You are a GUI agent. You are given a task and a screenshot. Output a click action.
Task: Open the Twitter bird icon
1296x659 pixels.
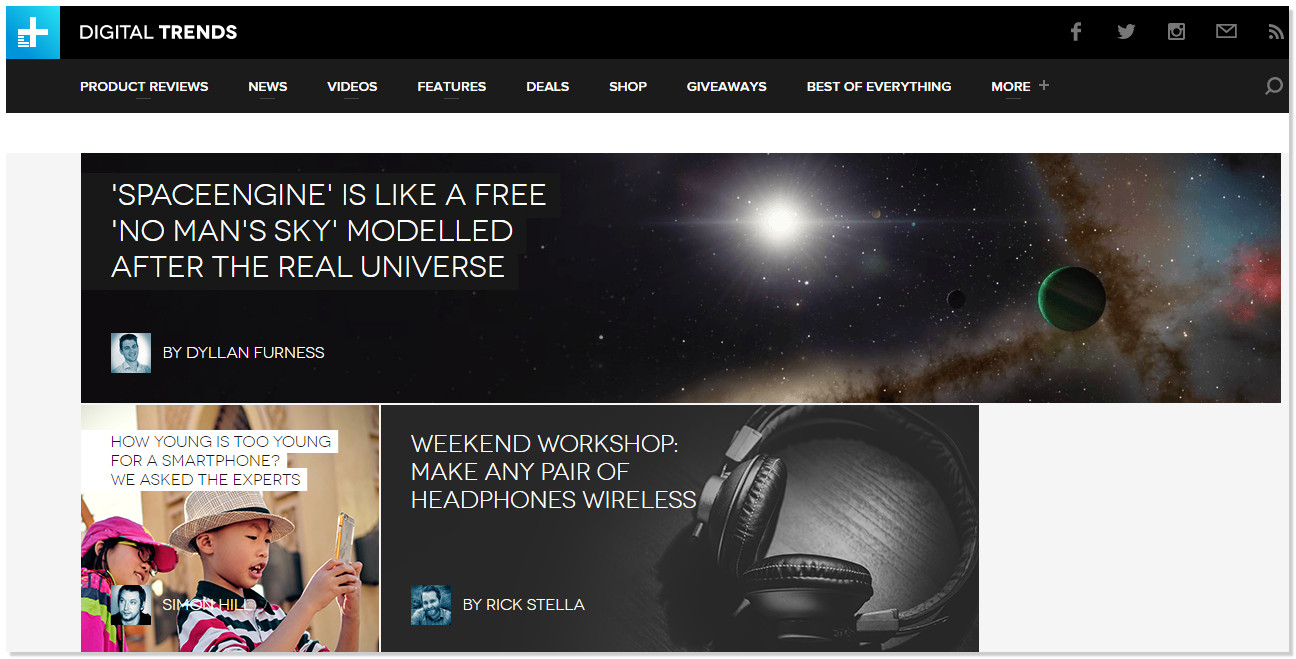pyautogui.click(x=1126, y=31)
